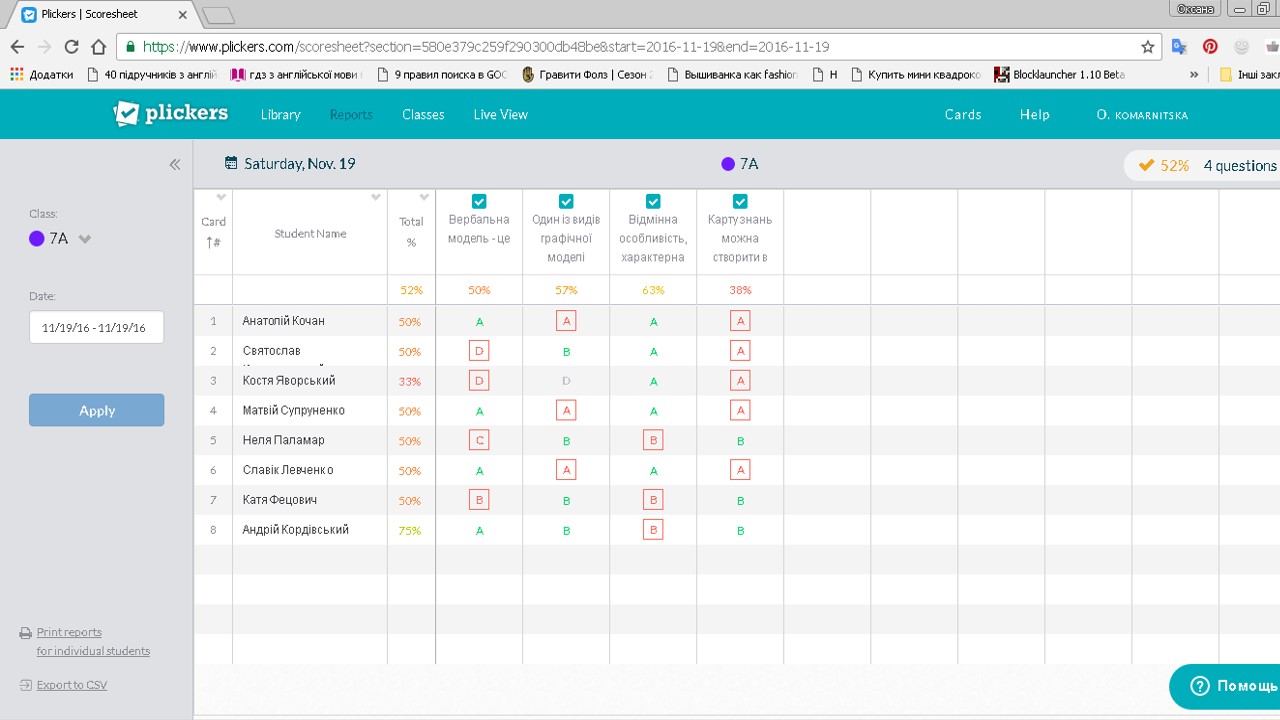Click the boxed wrong answer B for Андрій Кордівський
Viewport: 1280px width, 720px height.
point(653,530)
